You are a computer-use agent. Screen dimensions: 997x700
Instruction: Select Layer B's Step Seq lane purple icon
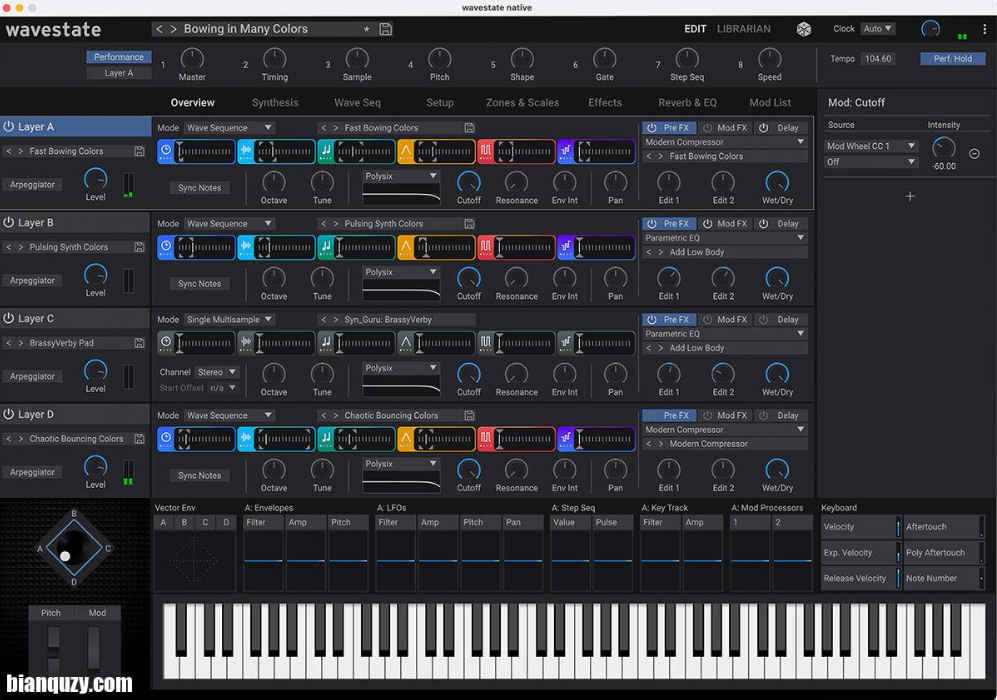coord(566,247)
